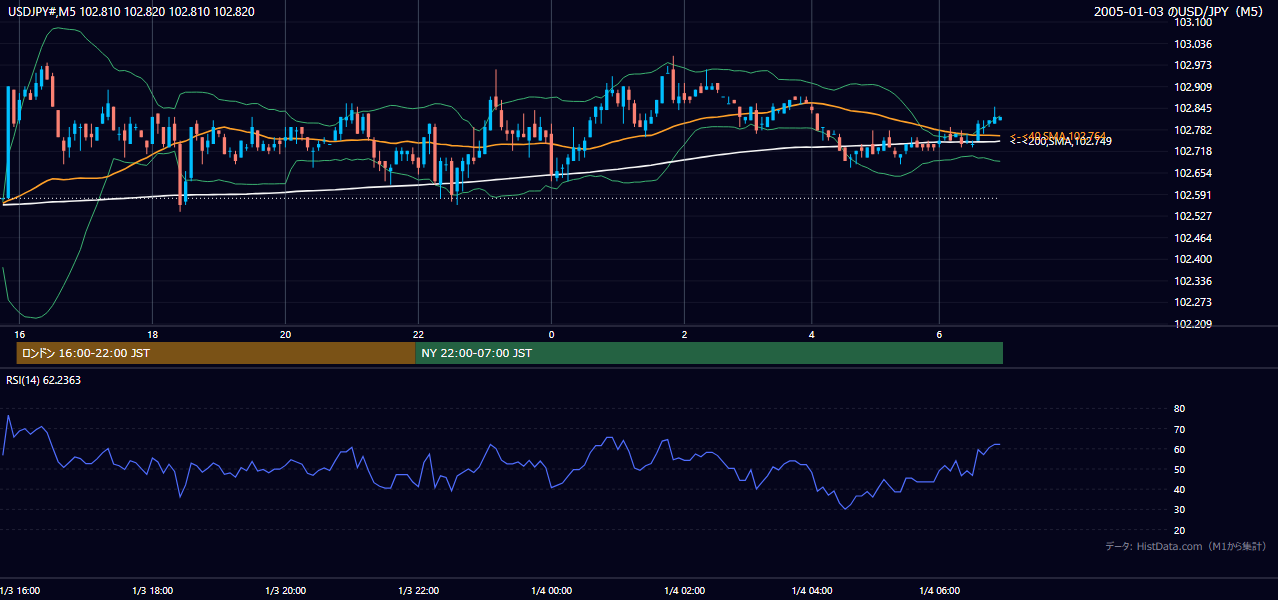Image resolution: width=1278 pixels, height=600 pixels.
Task: Click hour label 0 under the price chart
Action: pyautogui.click(x=551, y=333)
